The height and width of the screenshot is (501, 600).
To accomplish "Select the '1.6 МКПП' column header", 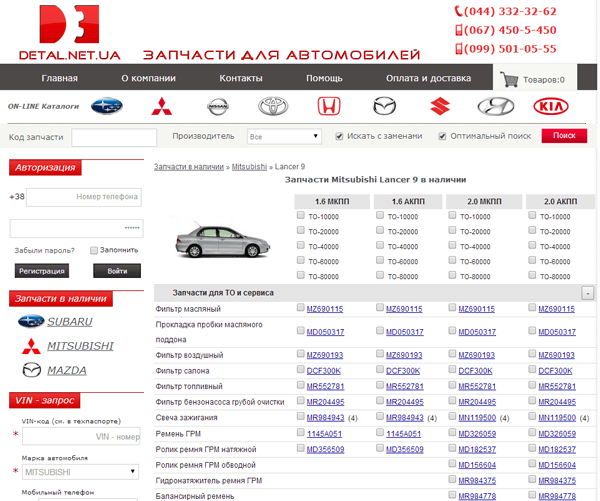I will [332, 201].
